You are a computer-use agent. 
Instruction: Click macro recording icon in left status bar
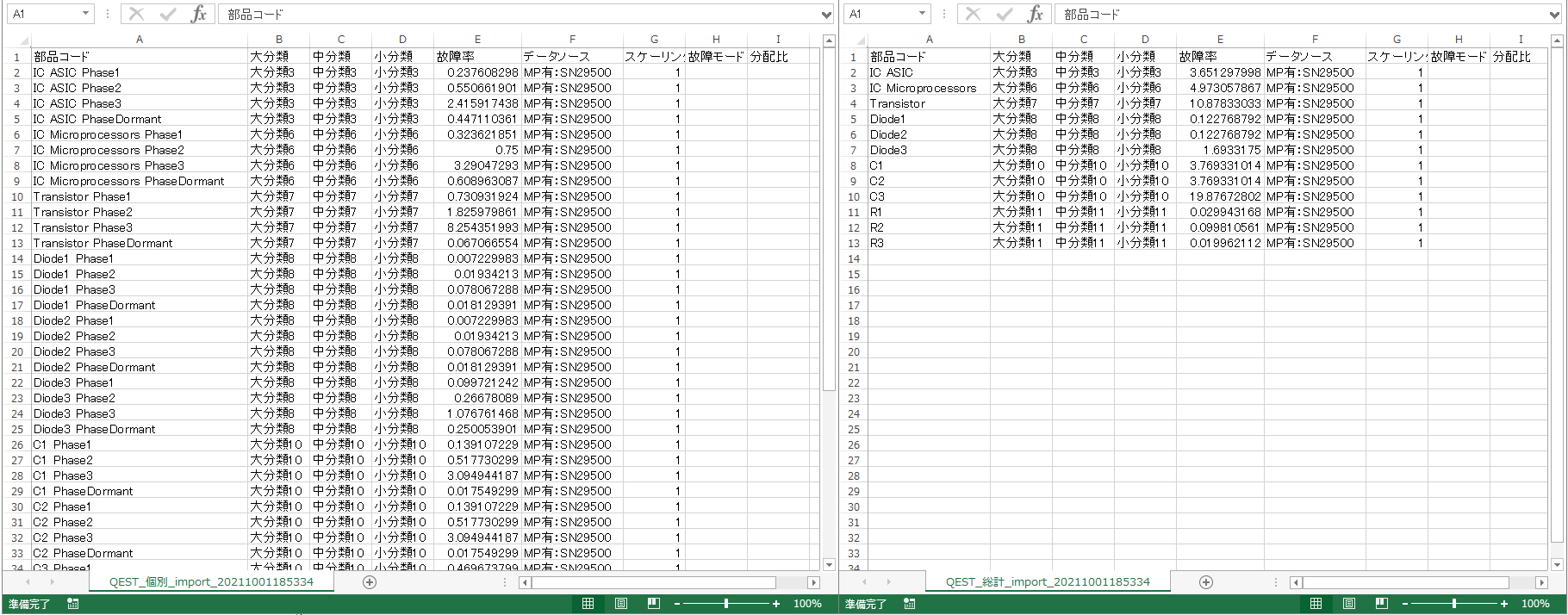pos(73,604)
